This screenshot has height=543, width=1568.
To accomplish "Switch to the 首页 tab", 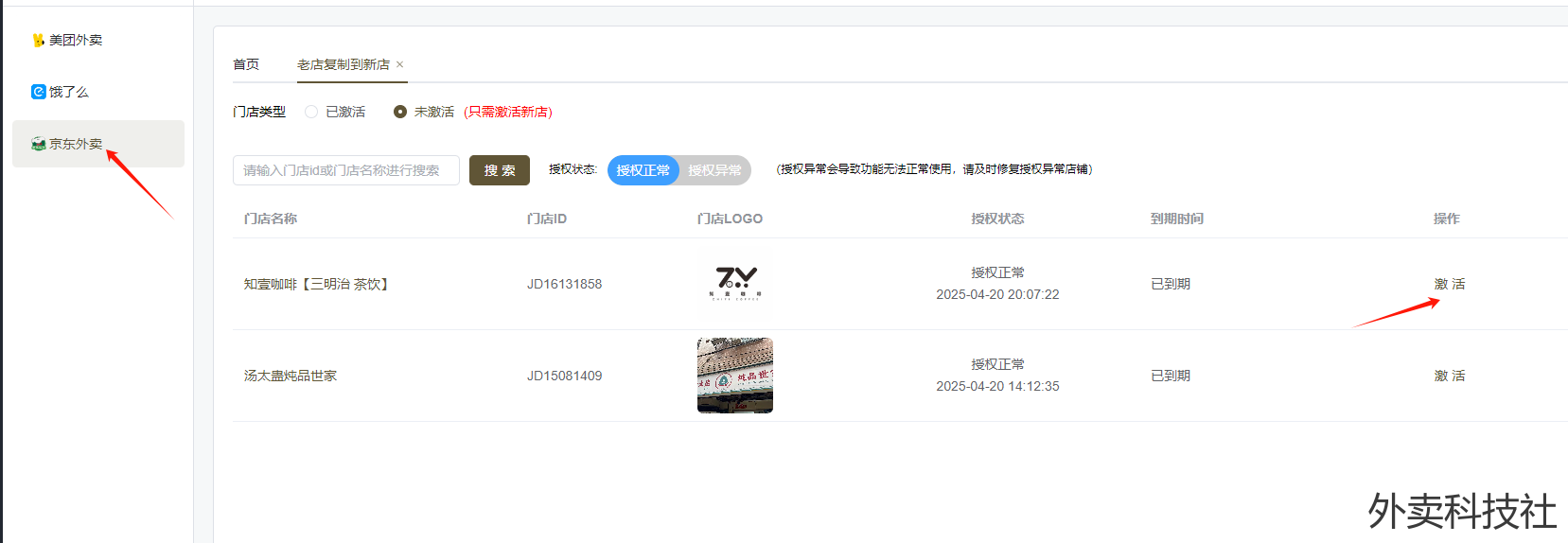I will [x=246, y=64].
